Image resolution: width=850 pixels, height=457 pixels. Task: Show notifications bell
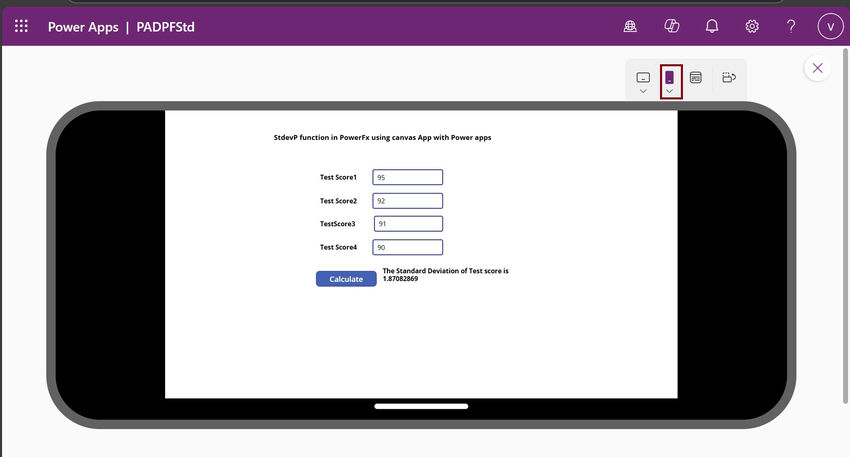tap(712, 26)
